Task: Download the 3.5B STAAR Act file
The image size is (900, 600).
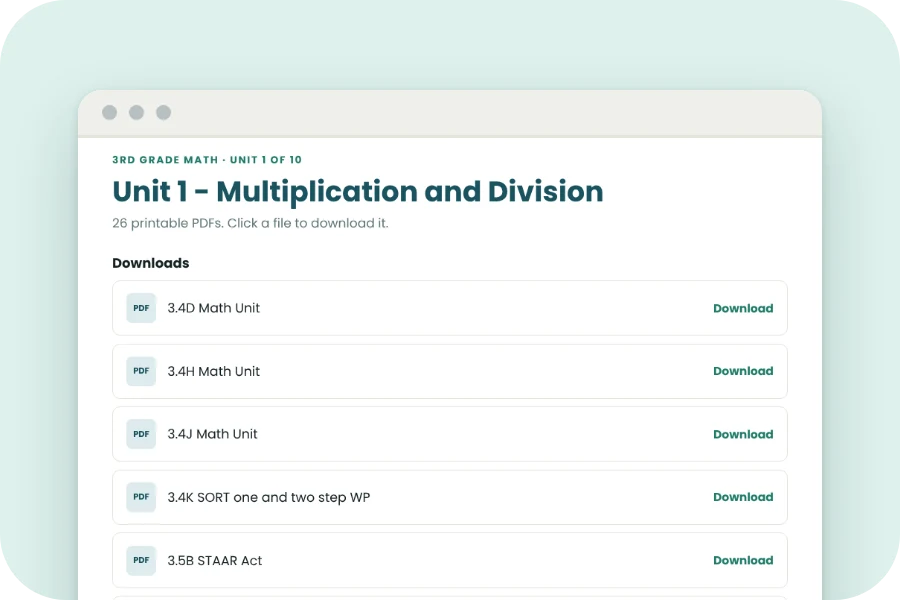Action: tap(743, 560)
